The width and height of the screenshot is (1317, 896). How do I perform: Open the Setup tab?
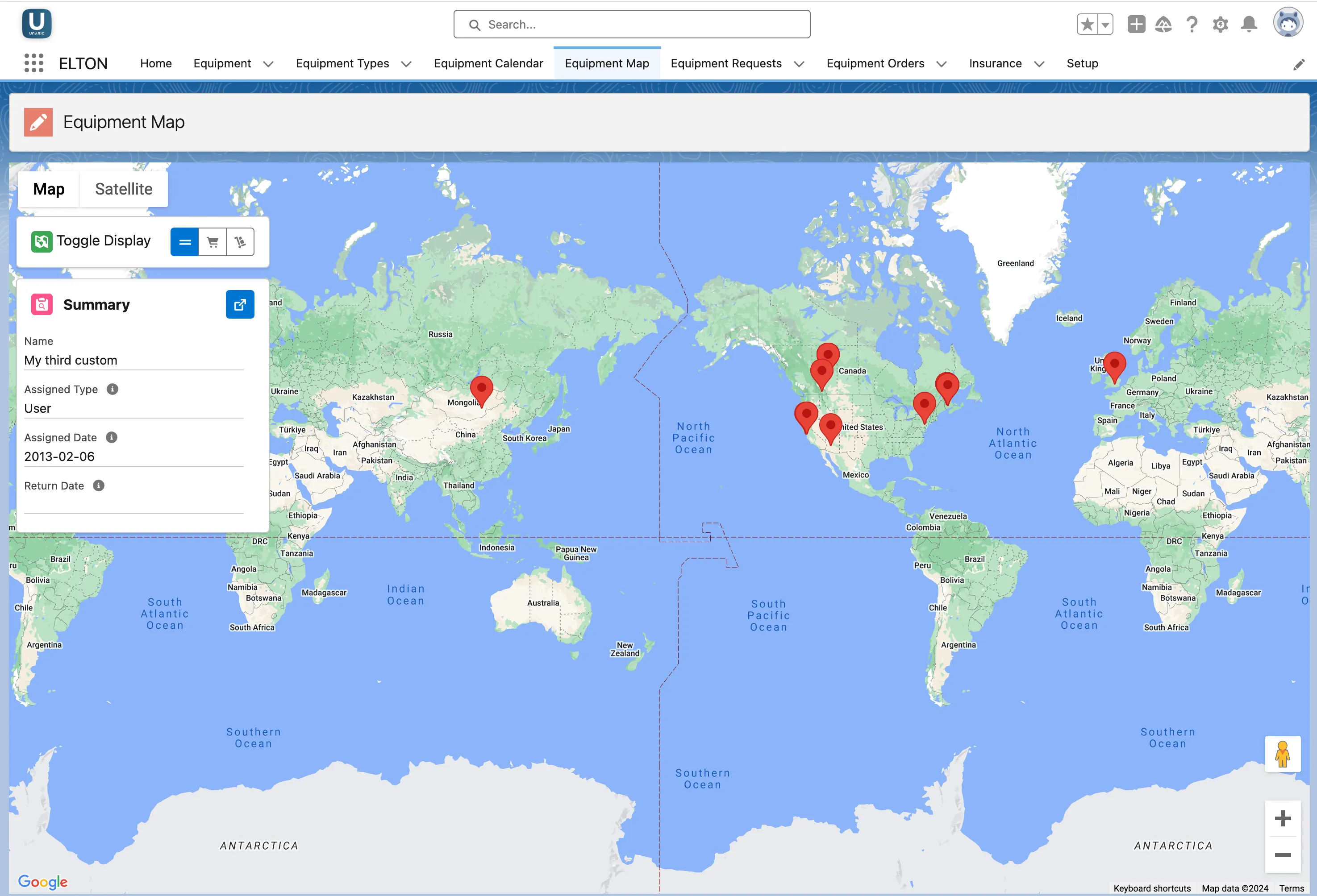pos(1082,63)
